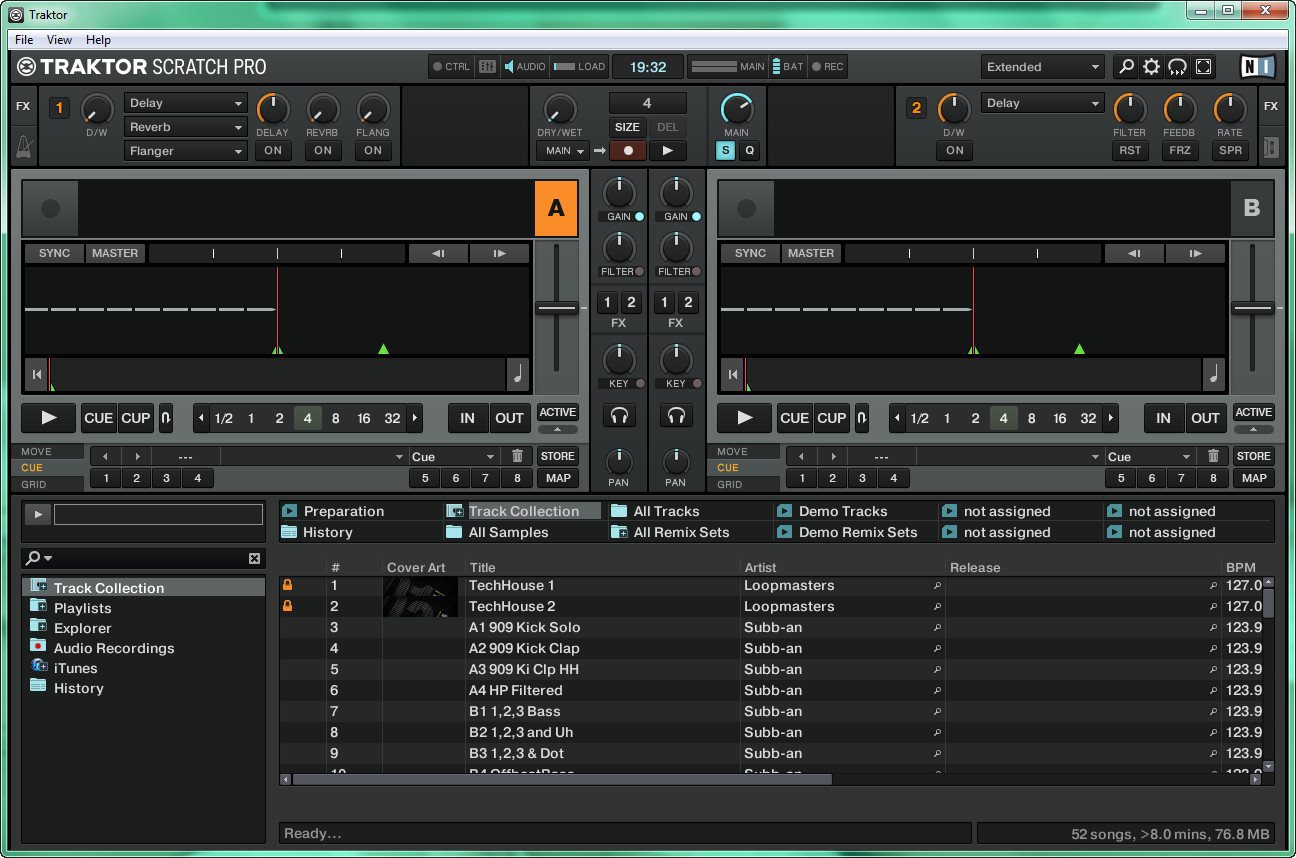Toggle Deck A MASTER
The height and width of the screenshot is (858, 1296).
click(115, 253)
